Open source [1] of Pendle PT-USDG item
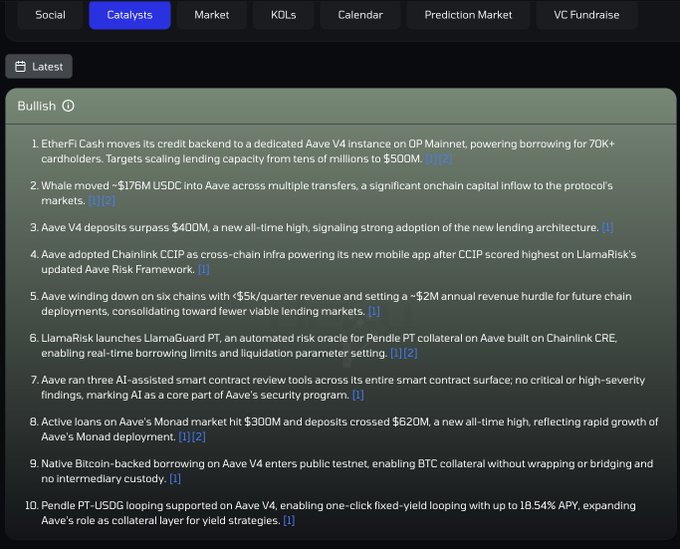The height and width of the screenshot is (549, 680). (x=289, y=520)
